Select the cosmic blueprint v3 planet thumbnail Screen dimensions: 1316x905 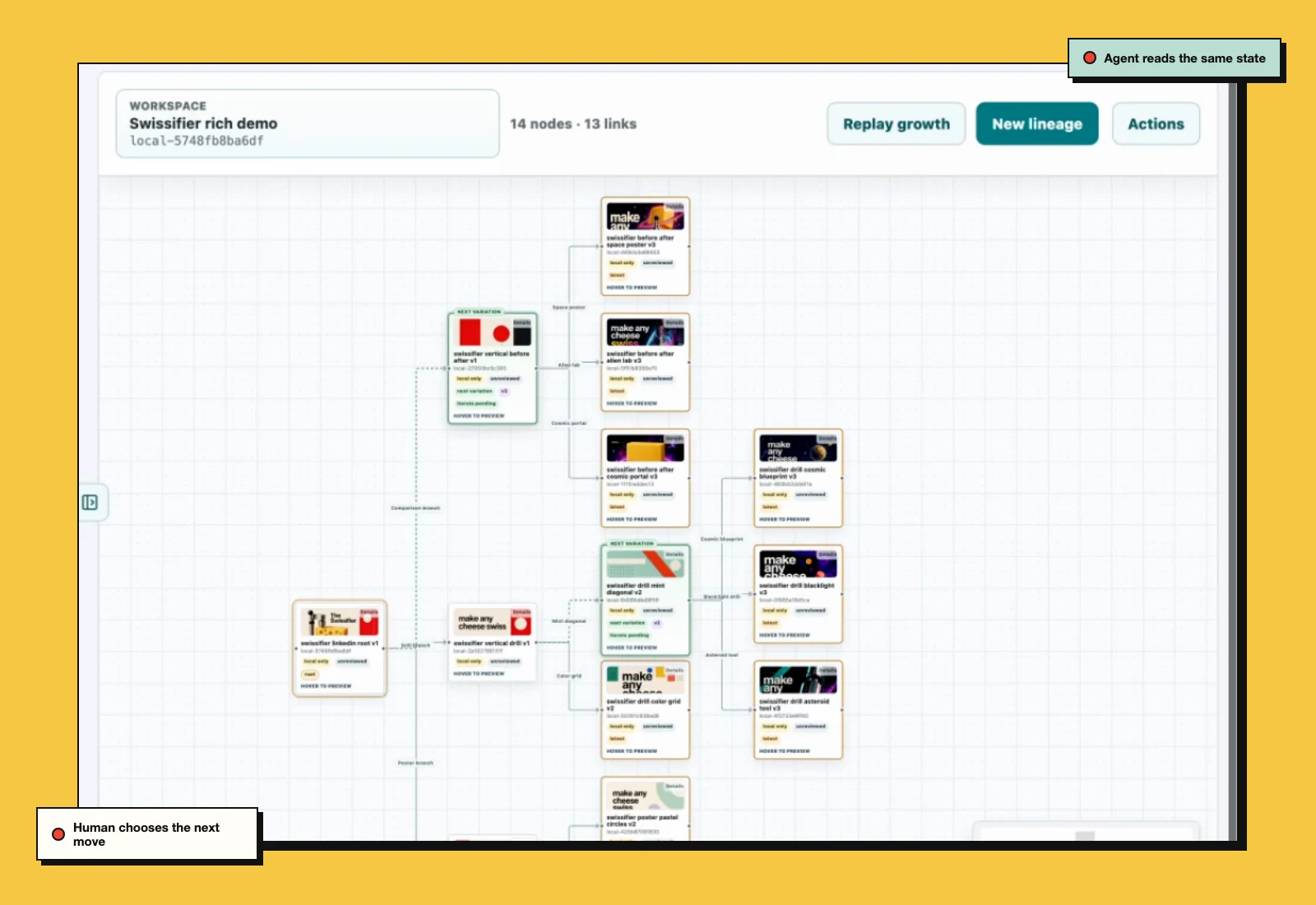(798, 448)
